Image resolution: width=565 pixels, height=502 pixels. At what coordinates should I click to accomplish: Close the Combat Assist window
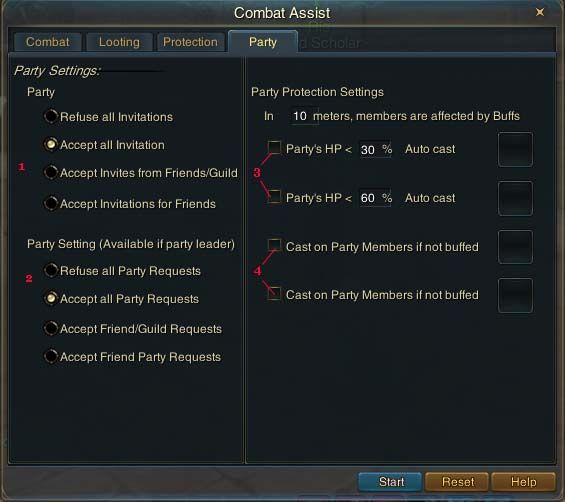coord(540,12)
